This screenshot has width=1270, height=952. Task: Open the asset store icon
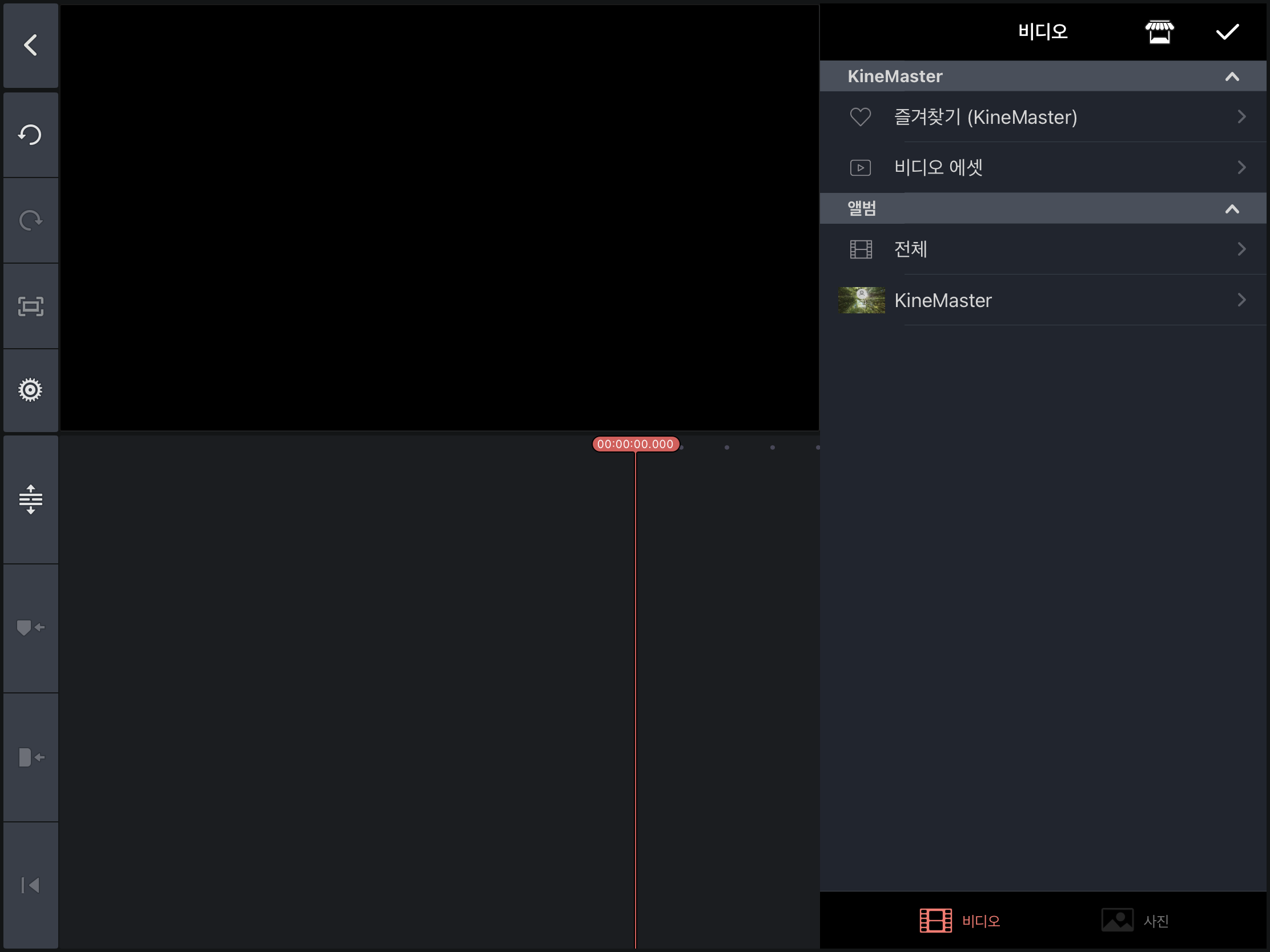pyautogui.click(x=1159, y=31)
